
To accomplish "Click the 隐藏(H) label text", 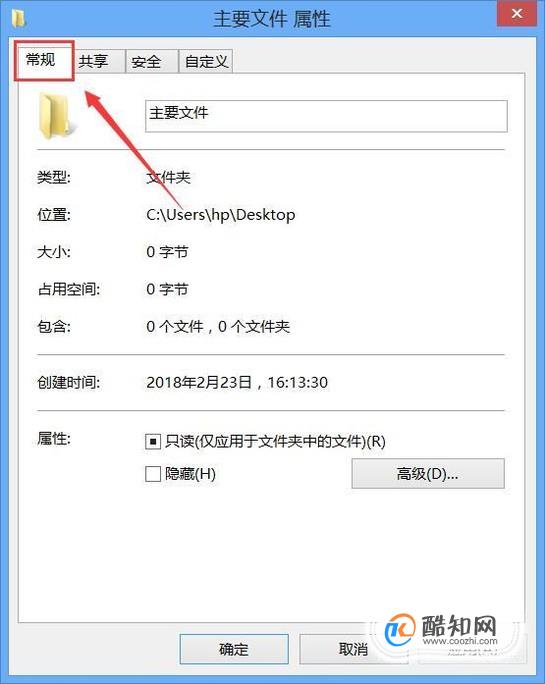I will [190, 474].
